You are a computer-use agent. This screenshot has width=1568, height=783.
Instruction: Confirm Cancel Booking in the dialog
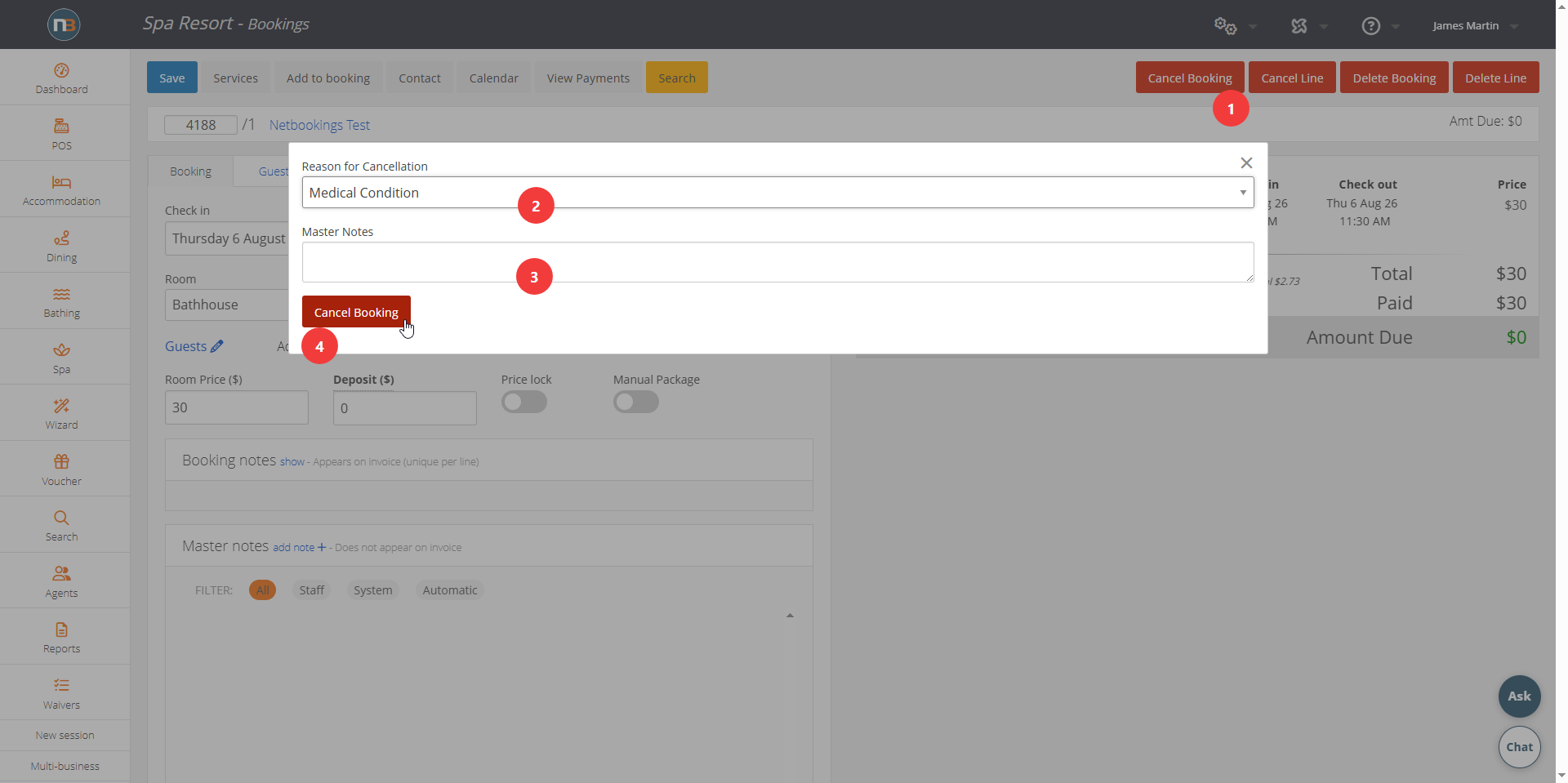point(356,312)
